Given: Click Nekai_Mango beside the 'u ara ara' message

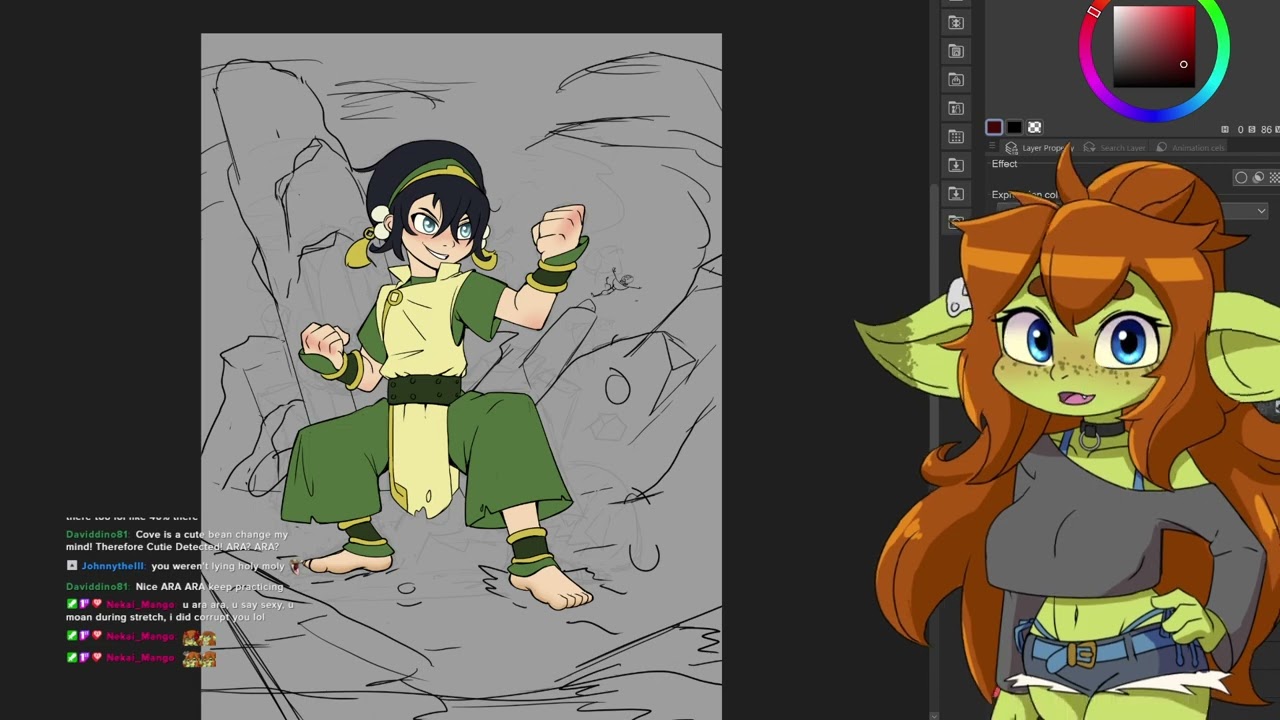Looking at the screenshot, I should pyautogui.click(x=140, y=605).
